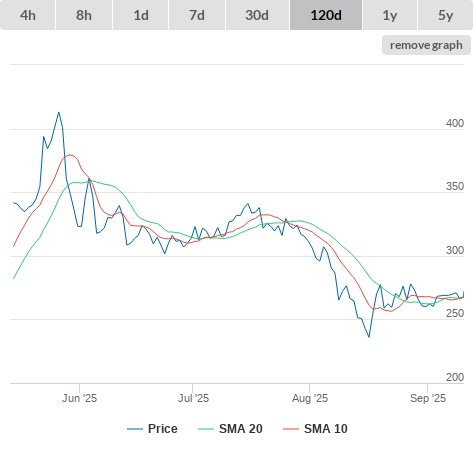Click the remove graph button
The image size is (474, 455).
tap(426, 45)
